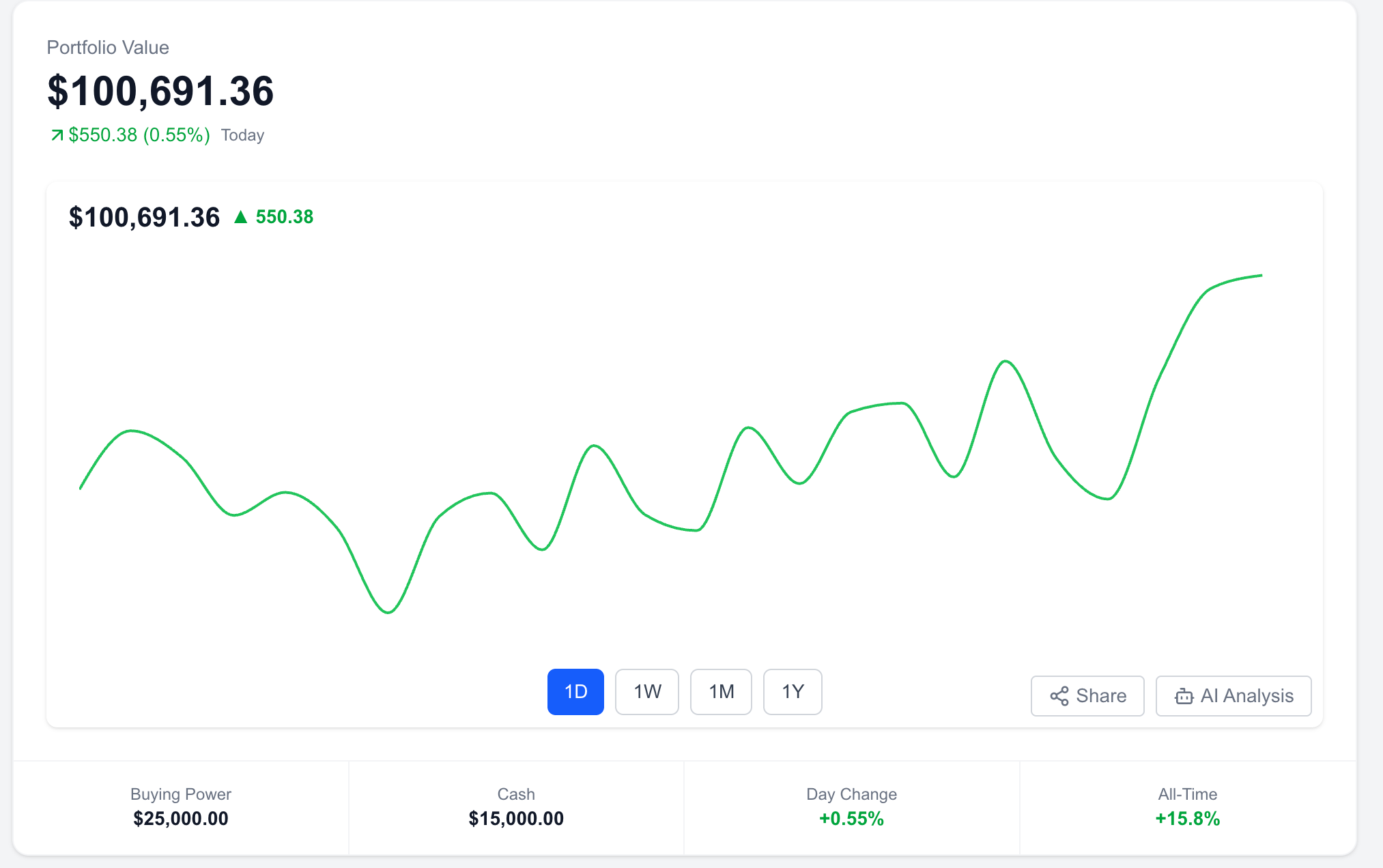Select the 1D time range

[x=575, y=692]
